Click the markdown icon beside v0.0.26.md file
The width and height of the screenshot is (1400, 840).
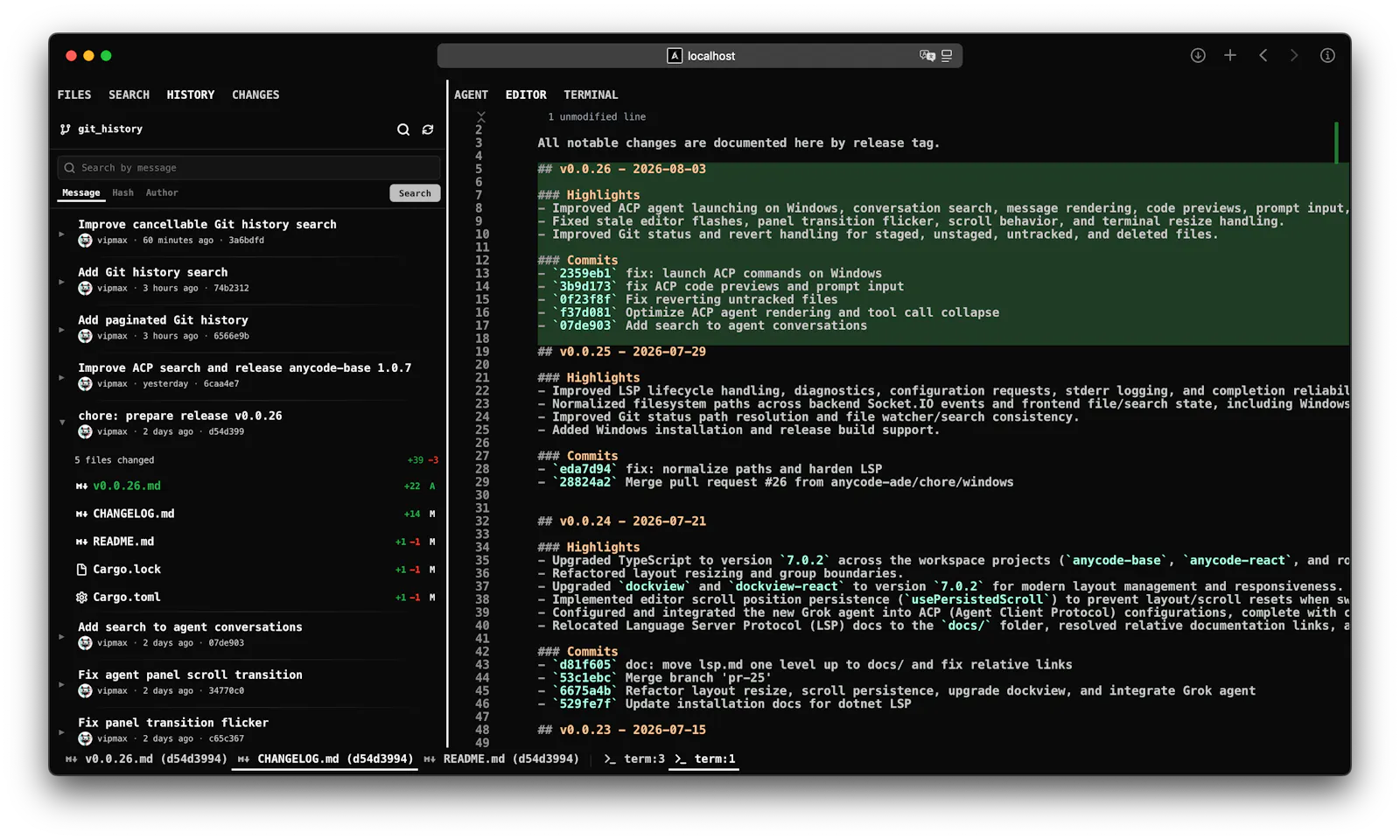point(81,486)
